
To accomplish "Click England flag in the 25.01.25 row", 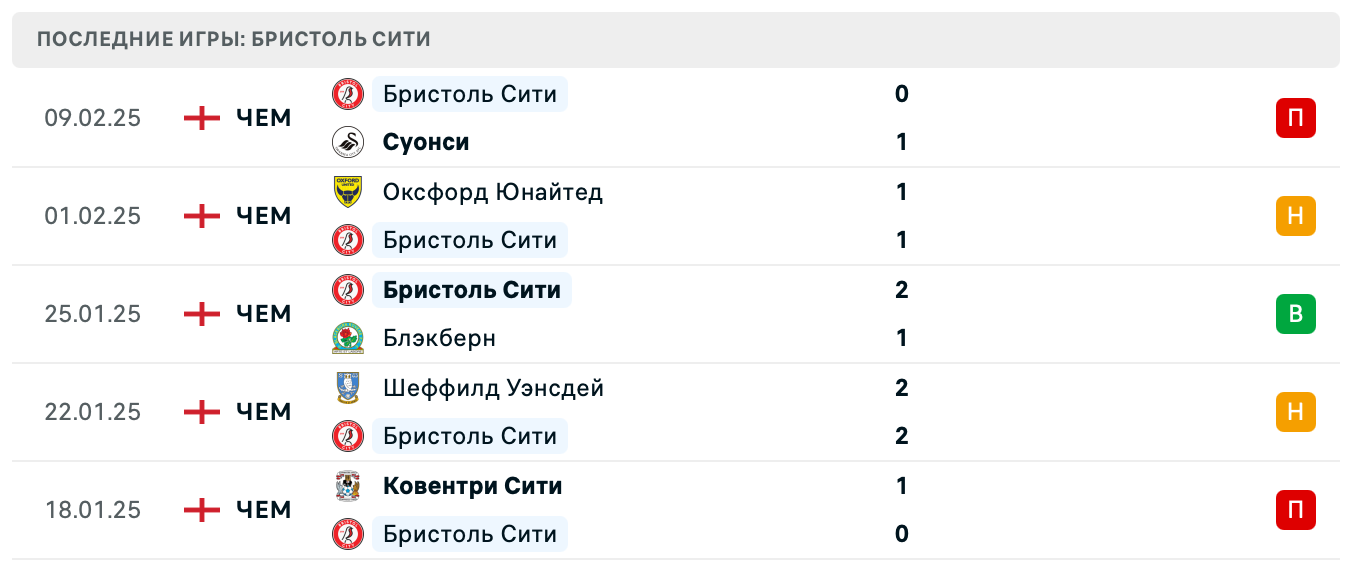I will pos(202,314).
